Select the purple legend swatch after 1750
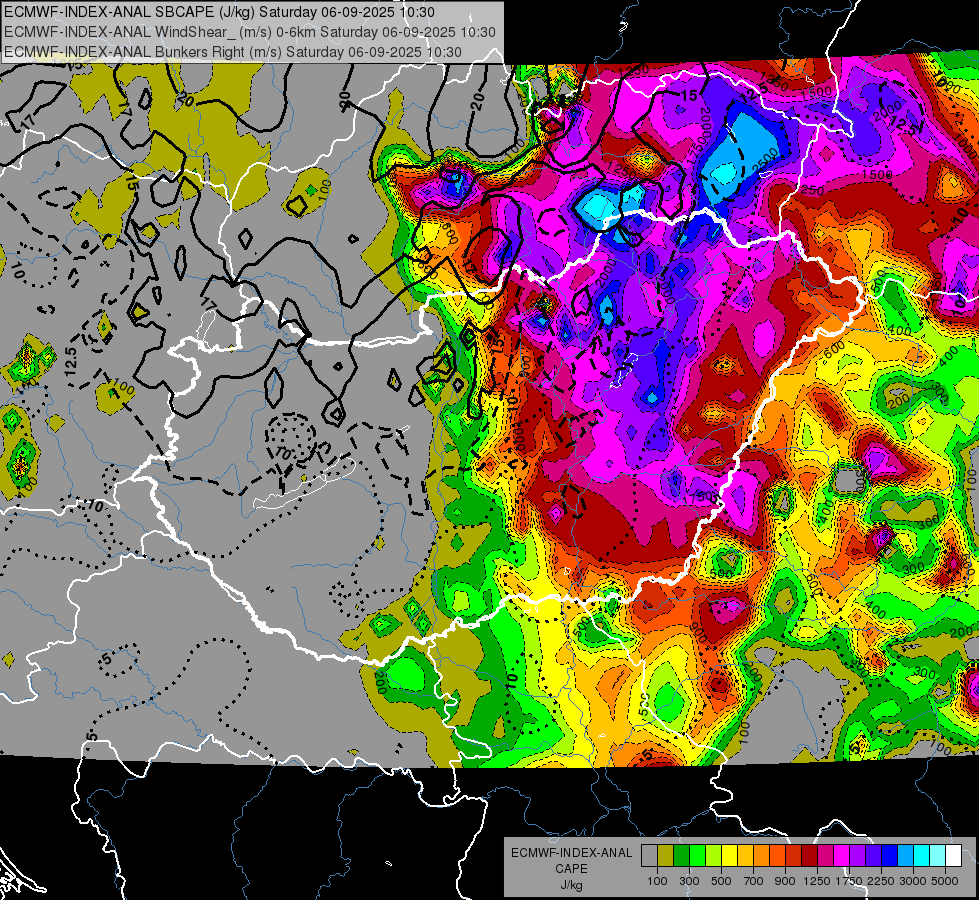979x900 pixels. (857, 856)
